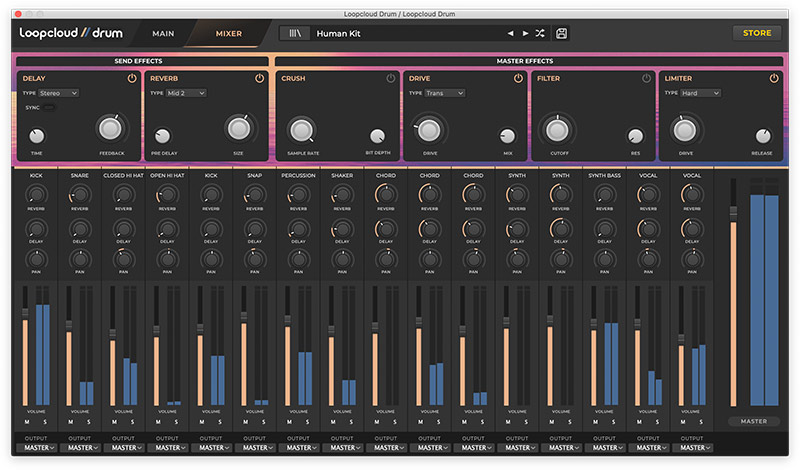Click the MASTER EFFECTS section header
The width and height of the screenshot is (800, 470).
[x=524, y=61]
